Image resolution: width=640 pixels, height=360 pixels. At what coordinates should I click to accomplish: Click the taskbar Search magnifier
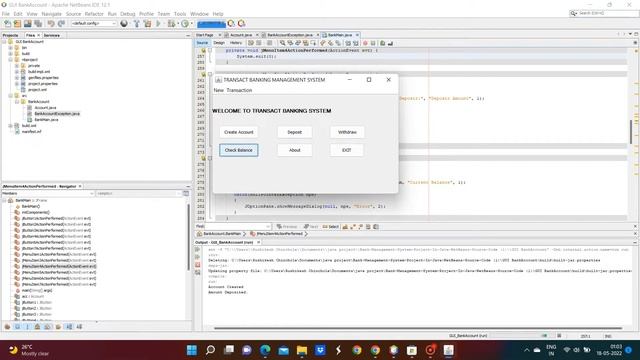(210, 350)
